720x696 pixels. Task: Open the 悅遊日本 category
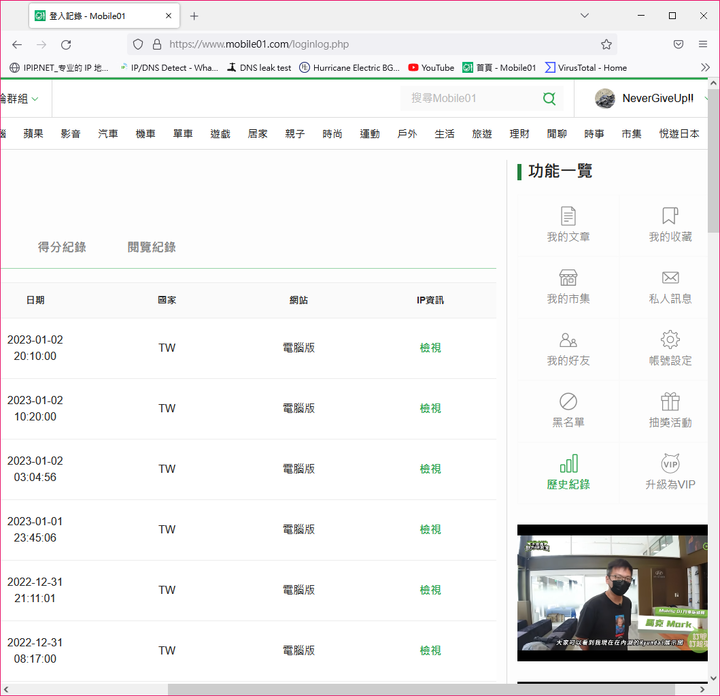point(679,134)
